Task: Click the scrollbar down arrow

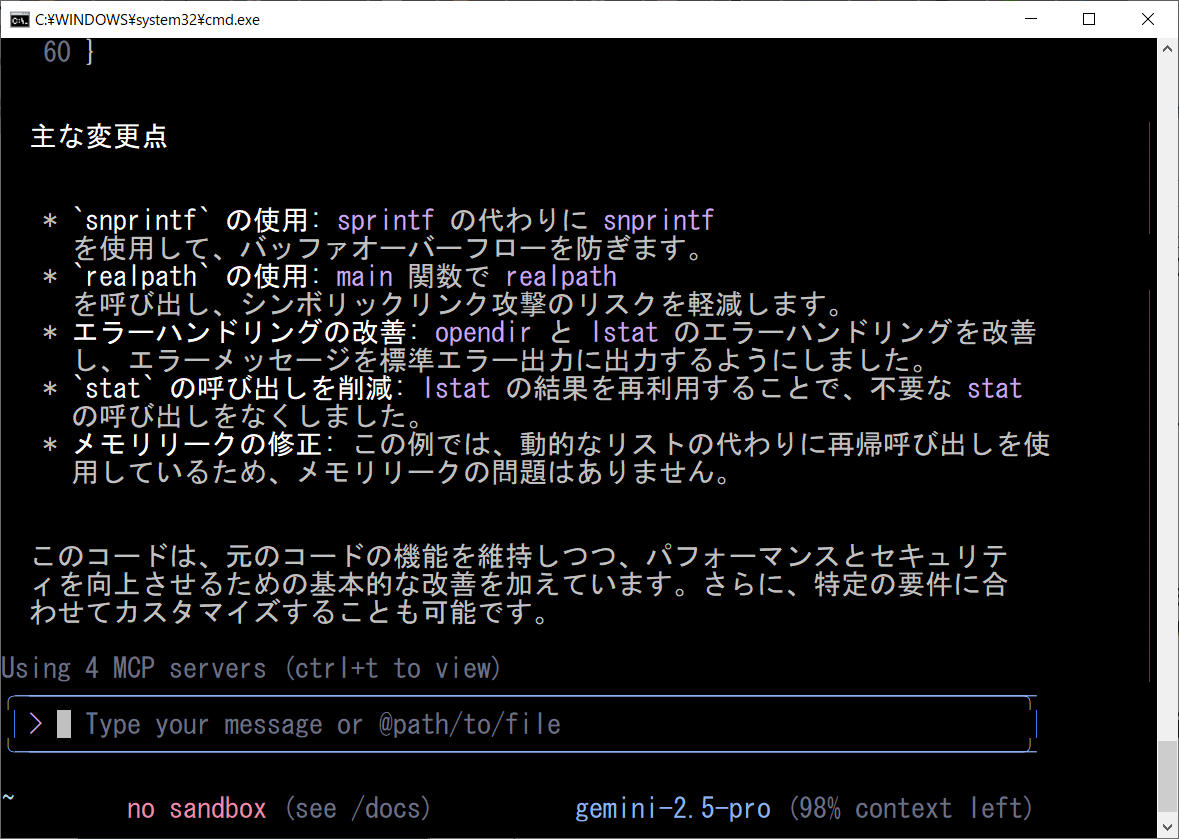Action: [1168, 828]
